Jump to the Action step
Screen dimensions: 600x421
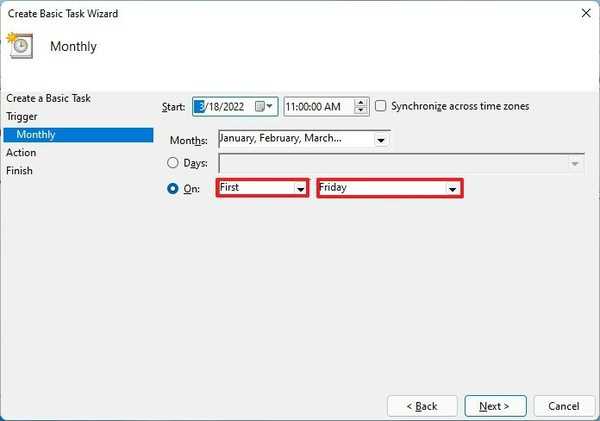[21, 152]
